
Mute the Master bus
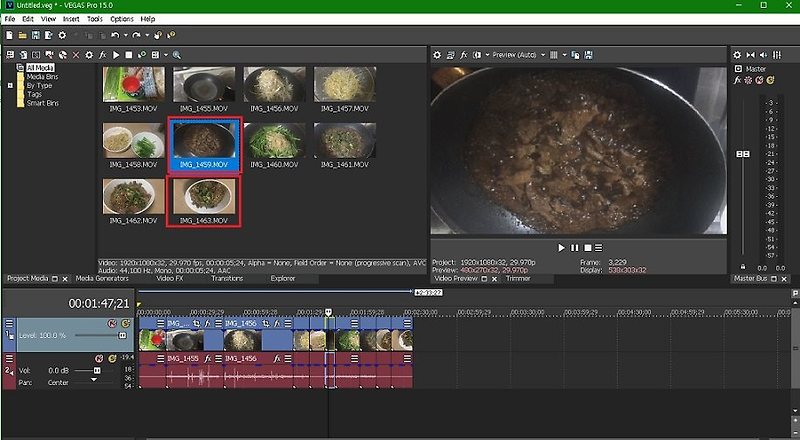(x=759, y=80)
